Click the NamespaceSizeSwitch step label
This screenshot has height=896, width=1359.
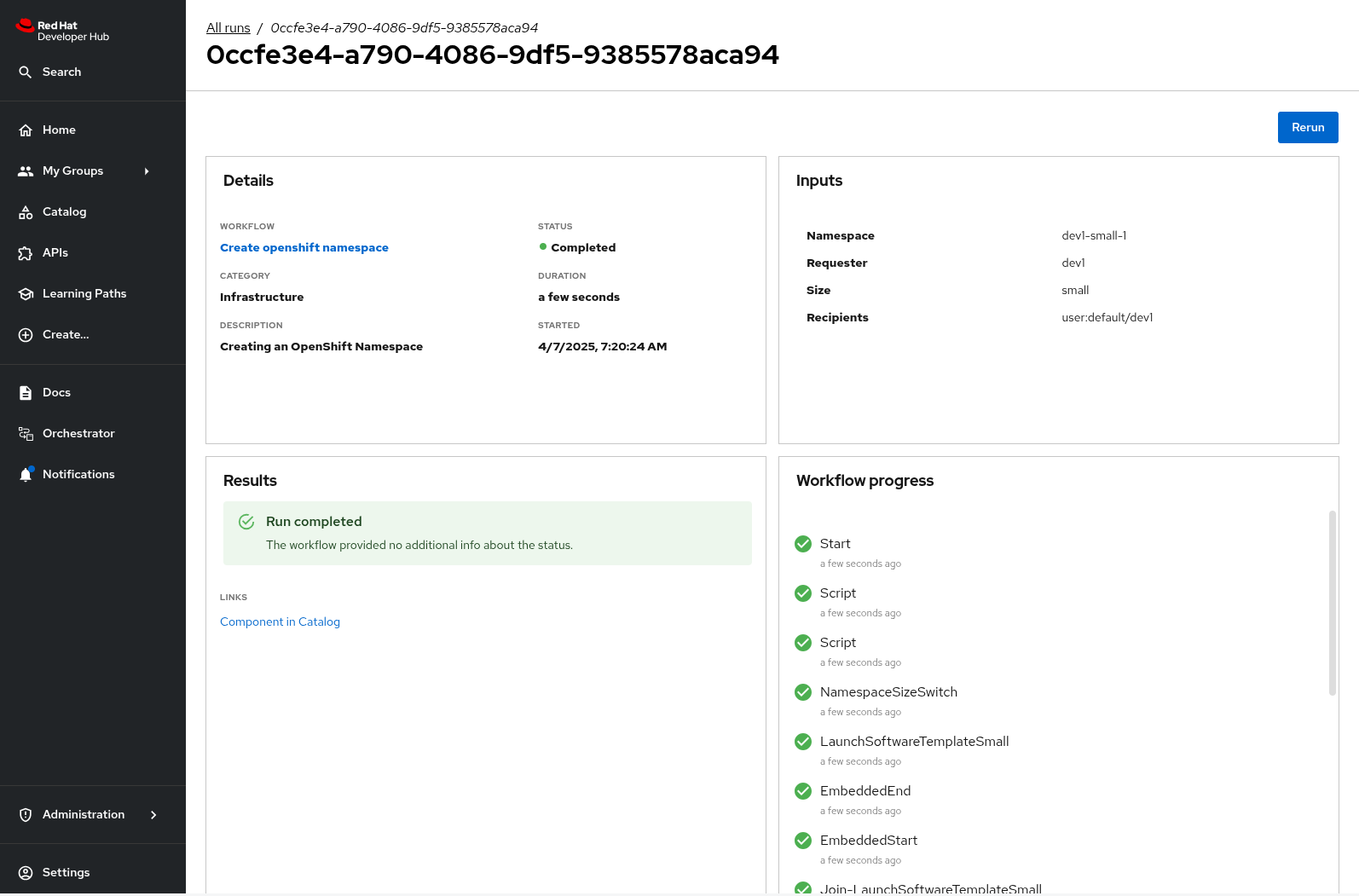888,692
